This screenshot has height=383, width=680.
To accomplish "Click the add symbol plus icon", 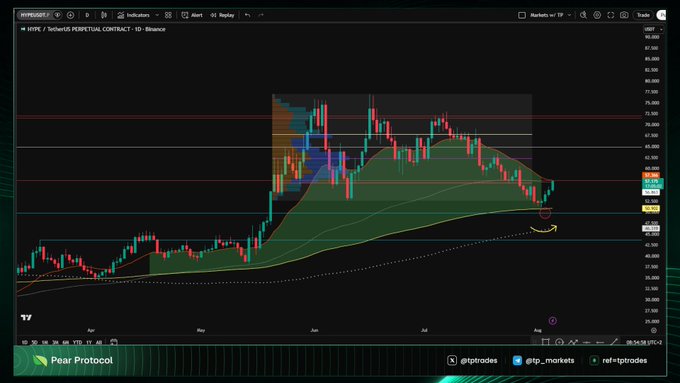I will (x=70, y=15).
